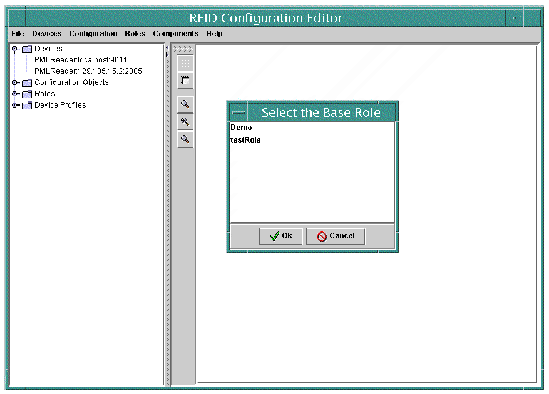Screen dimensions: 549x394
Task: Select the Device Profiles label in tree
Action: pyautogui.click(x=60, y=105)
